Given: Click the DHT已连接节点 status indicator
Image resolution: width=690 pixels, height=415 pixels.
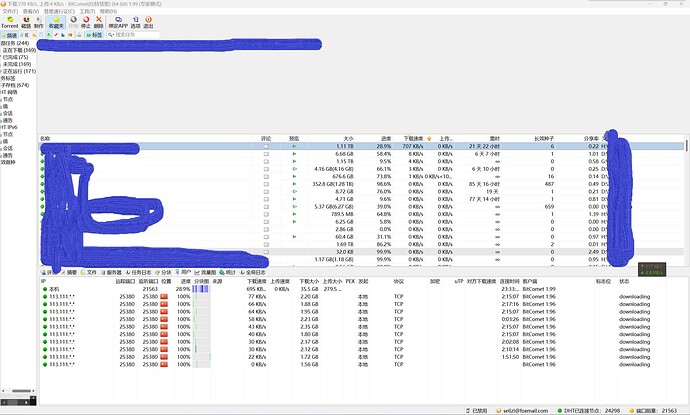Looking at the screenshot, I should coord(588,411).
